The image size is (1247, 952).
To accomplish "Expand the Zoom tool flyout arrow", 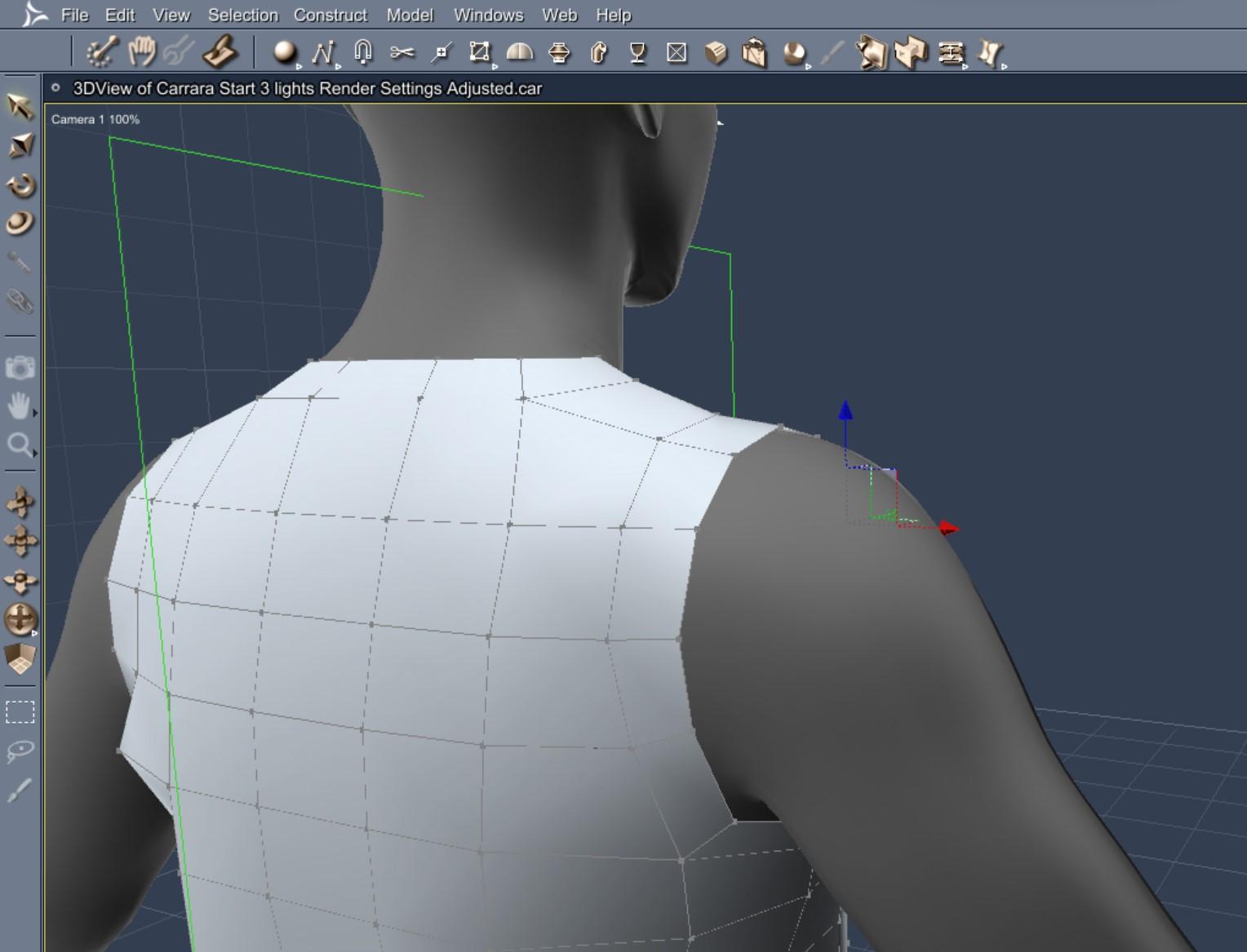I will (34, 453).
